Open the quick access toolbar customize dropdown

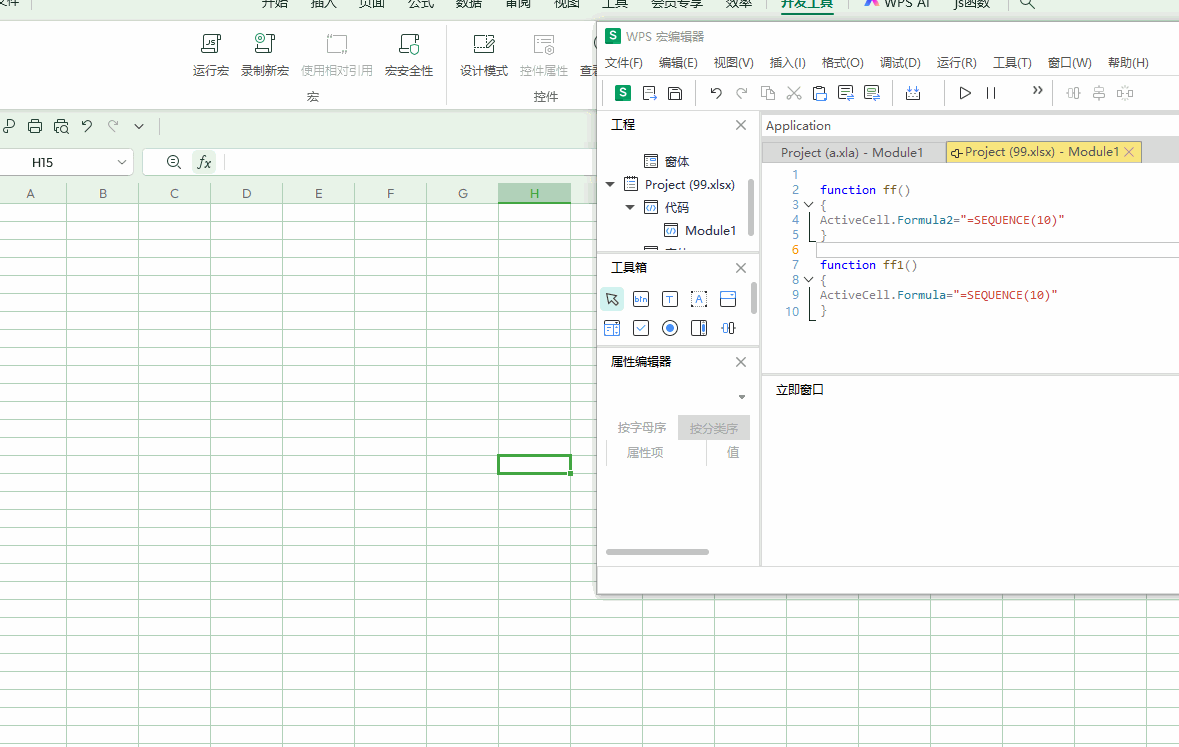[x=139, y=126]
